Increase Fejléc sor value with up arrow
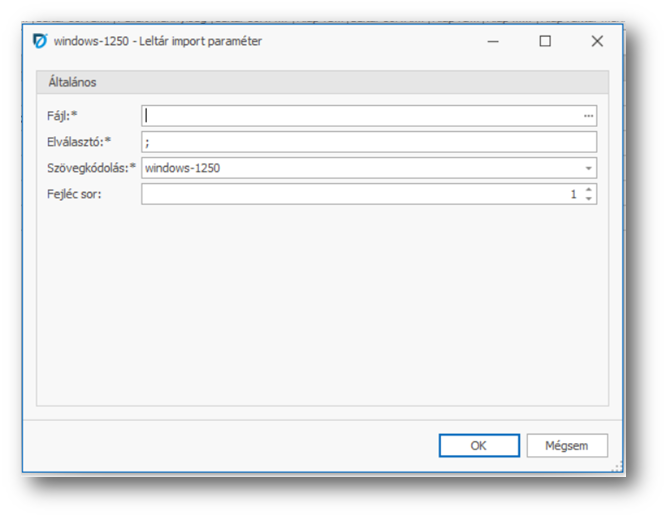The height and width of the screenshot is (519, 668). click(589, 189)
